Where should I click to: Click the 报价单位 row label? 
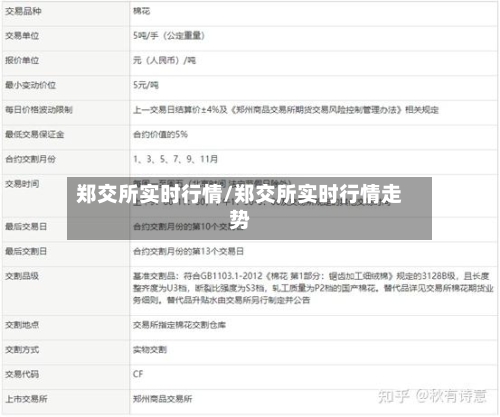22,60
